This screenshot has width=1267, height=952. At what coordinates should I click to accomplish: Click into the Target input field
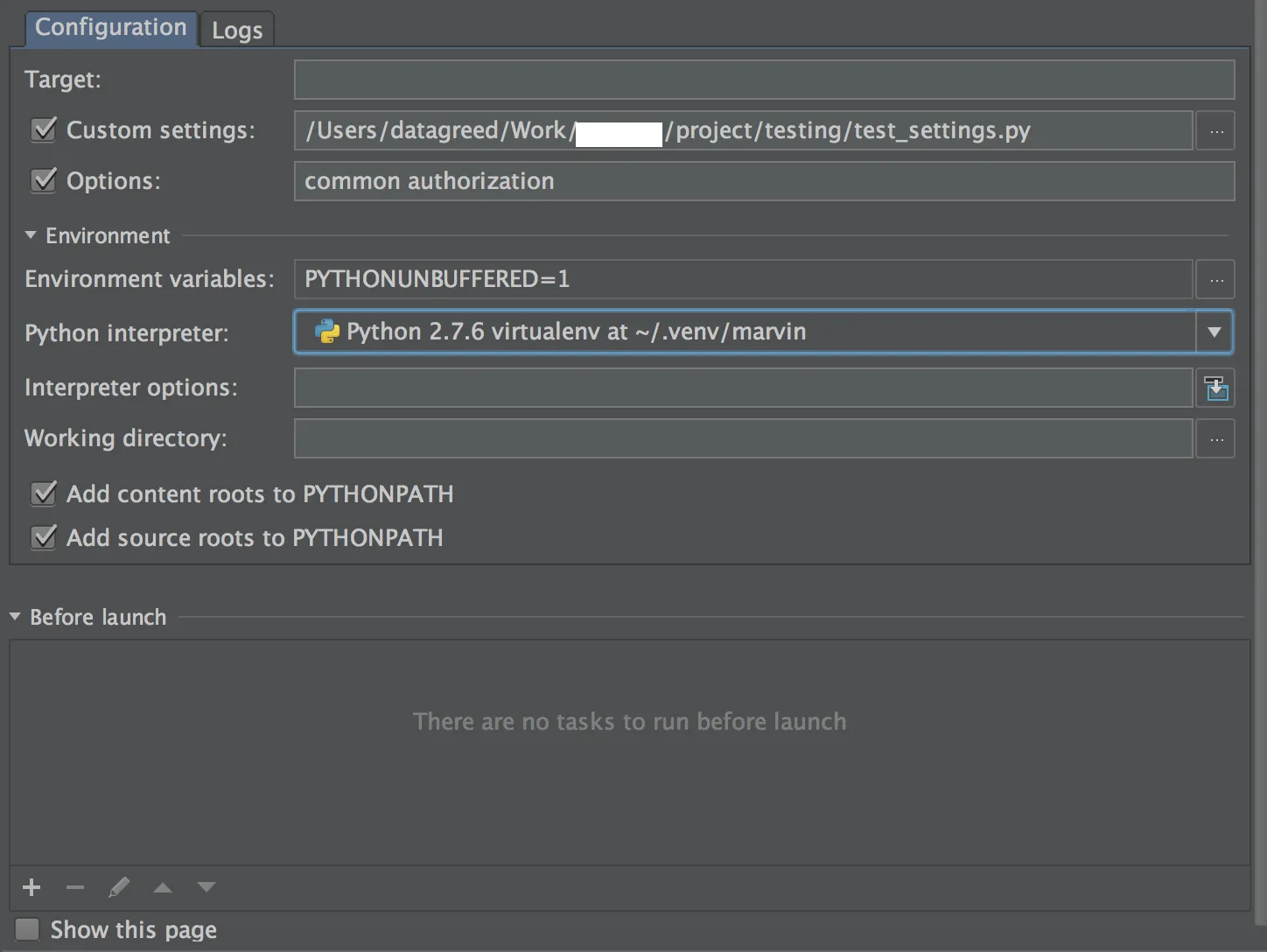tap(764, 80)
